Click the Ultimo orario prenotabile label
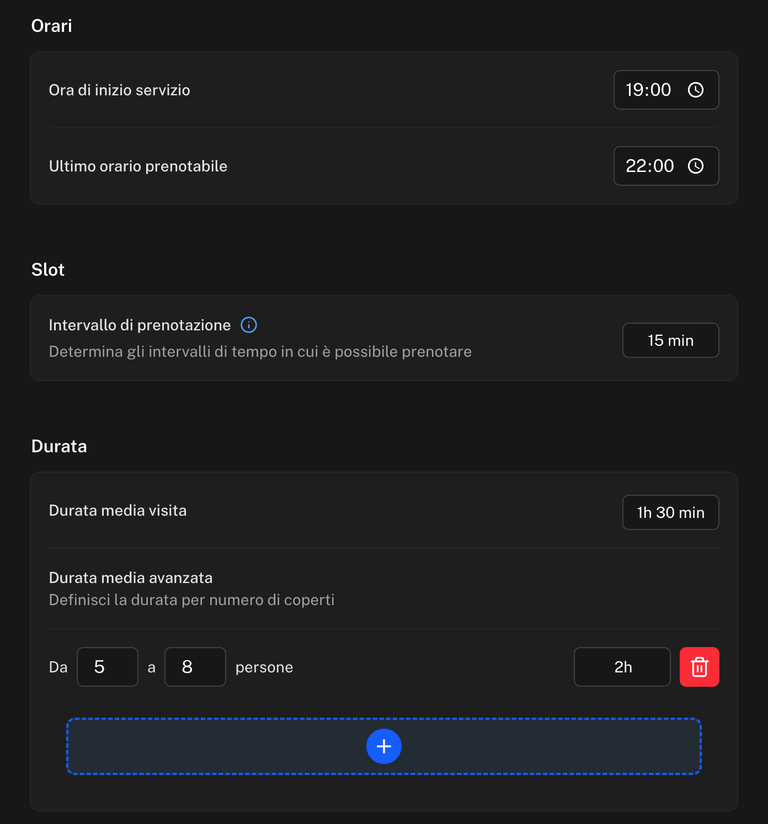Image resolution: width=768 pixels, height=824 pixels. [x=138, y=166]
